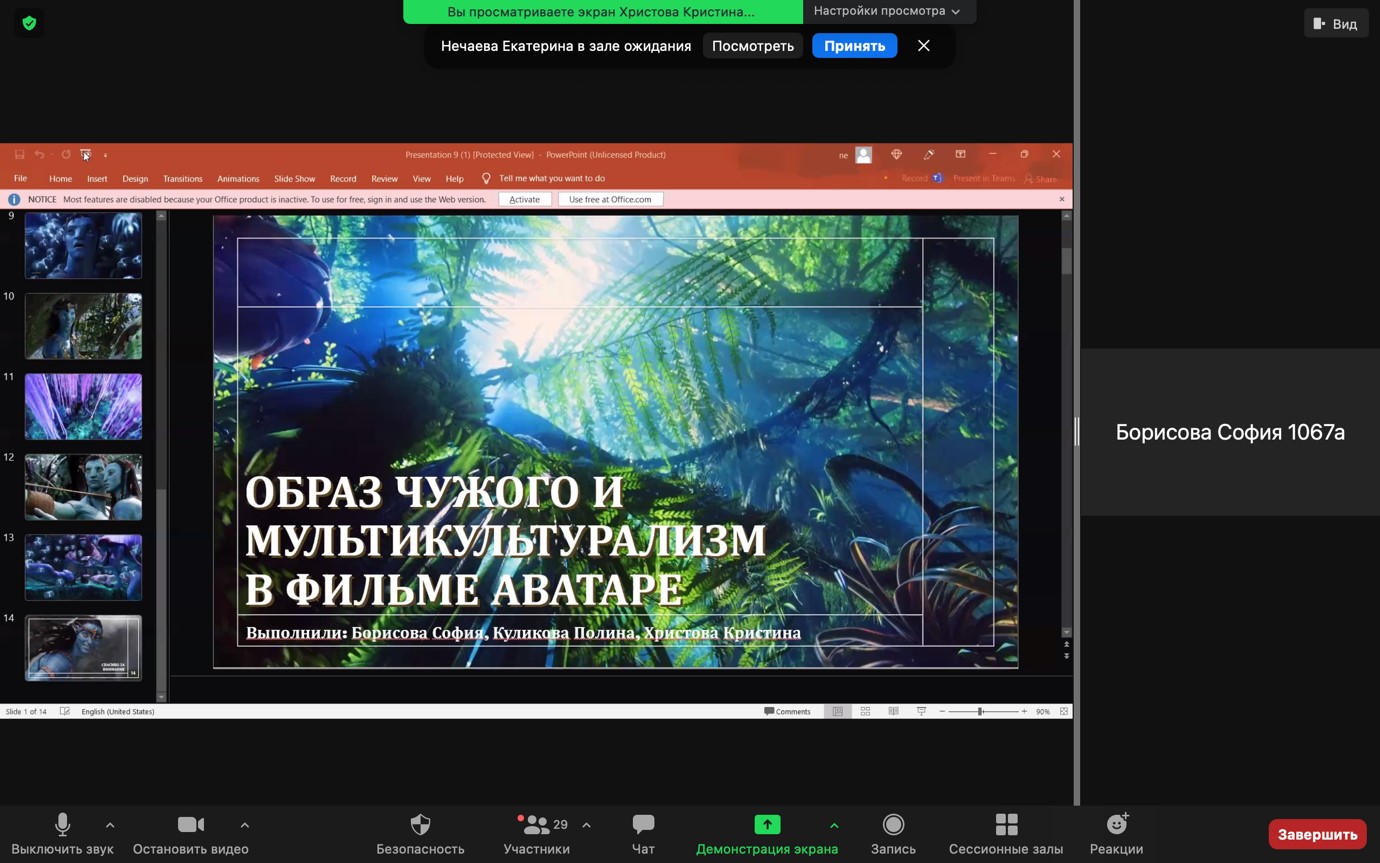
Task: Expand the audio options chevron
Action: [x=110, y=825]
